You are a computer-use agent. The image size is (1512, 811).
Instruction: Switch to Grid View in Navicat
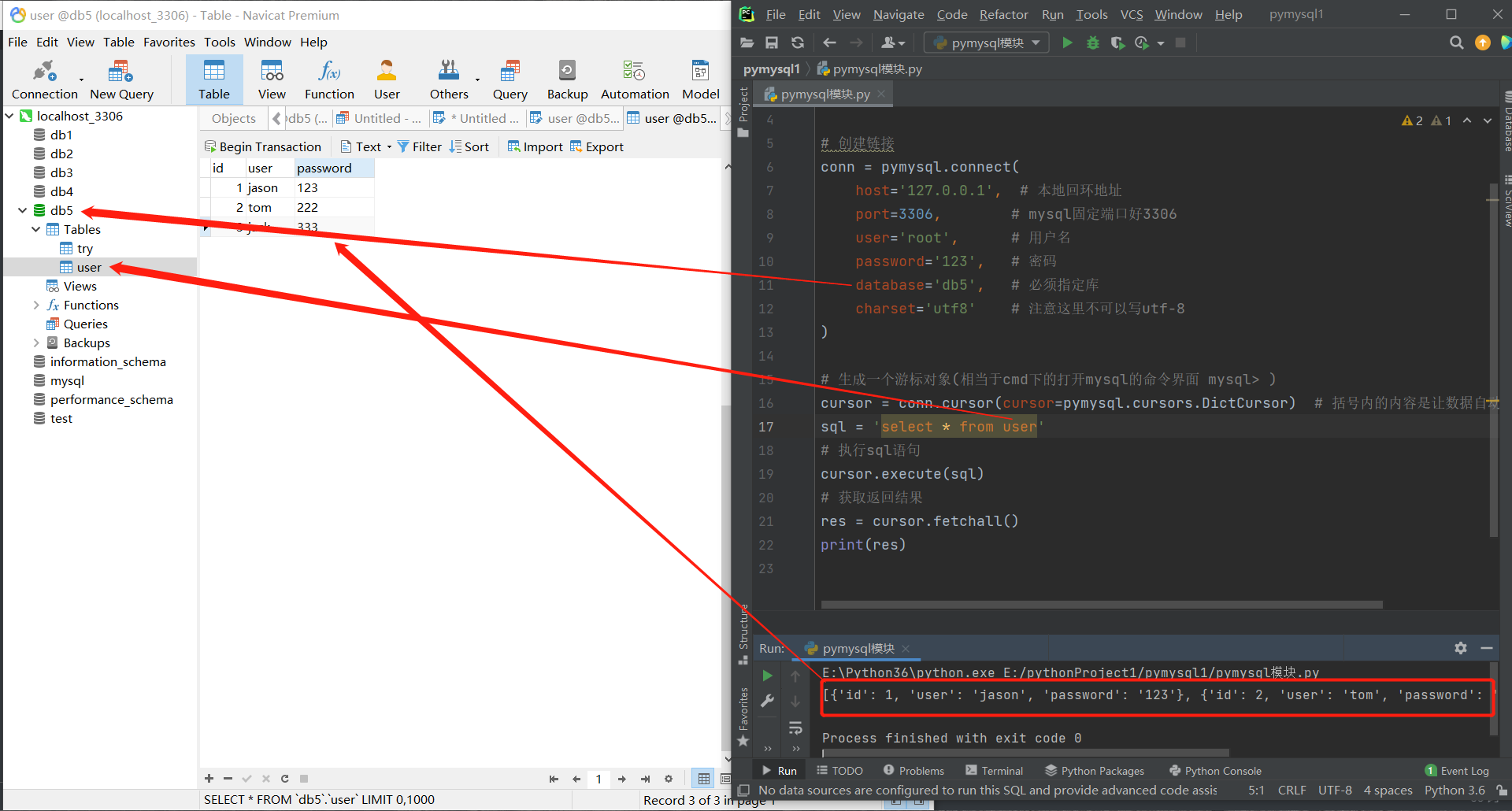pyautogui.click(x=704, y=779)
